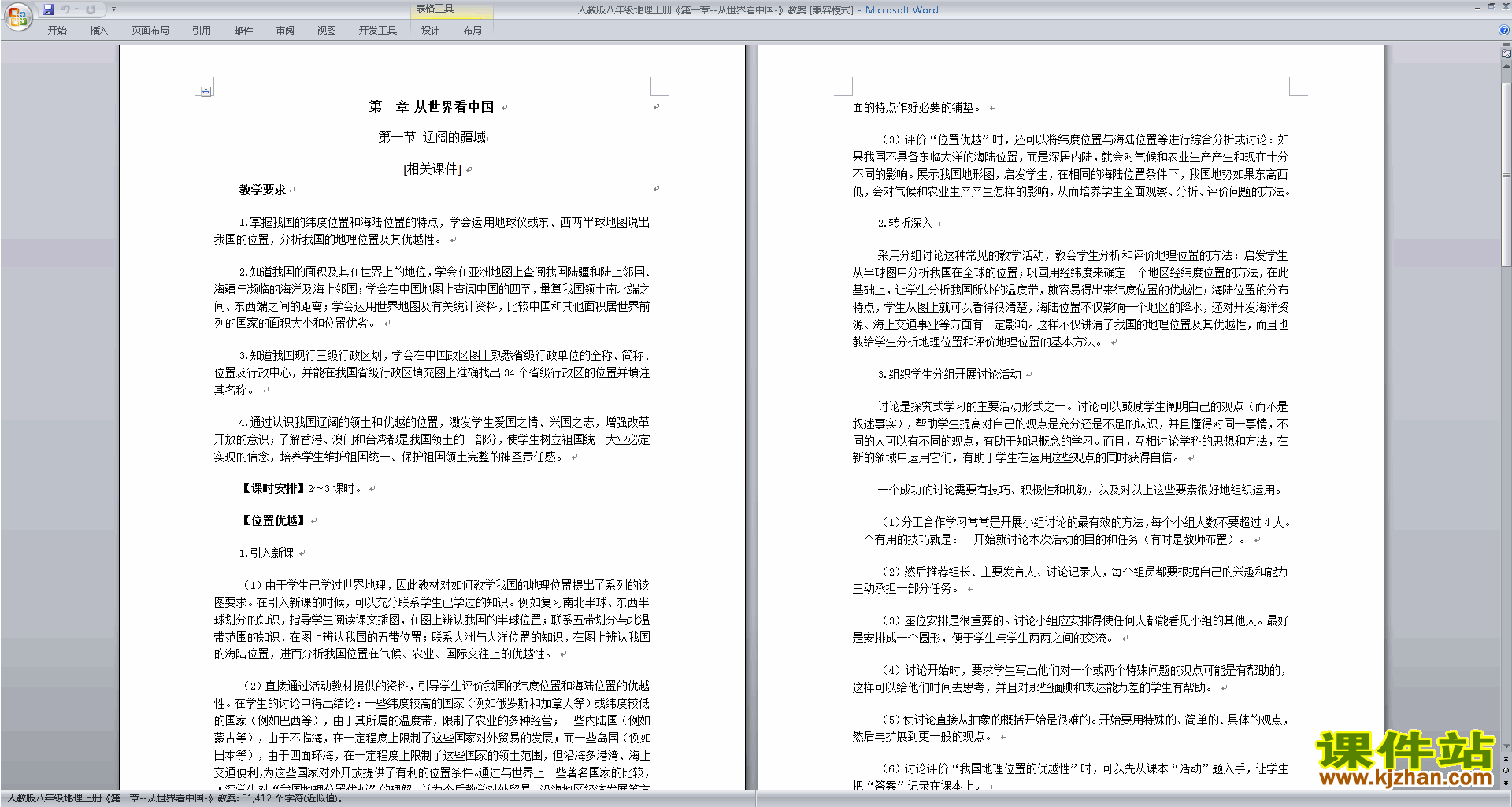1512x807 pixels.
Task: Toggle the ruler icon above the scrollbar
Action: pyautogui.click(x=1506, y=54)
